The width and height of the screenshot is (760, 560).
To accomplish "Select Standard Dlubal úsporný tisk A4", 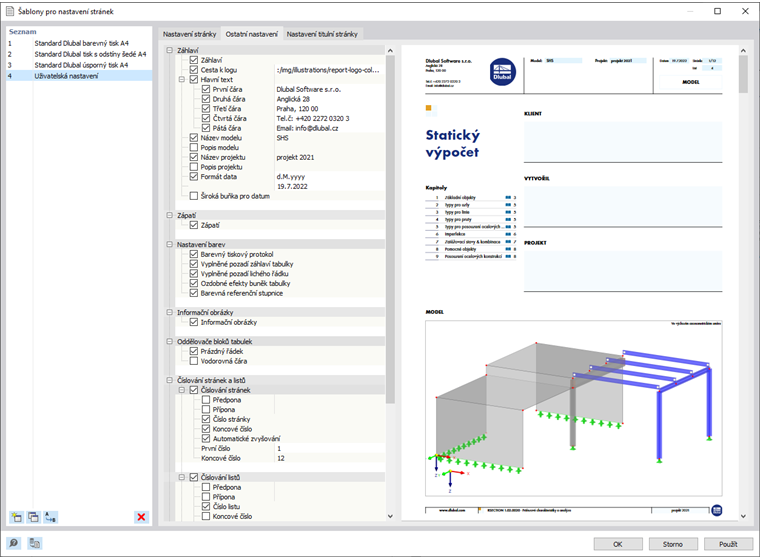I will click(79, 65).
